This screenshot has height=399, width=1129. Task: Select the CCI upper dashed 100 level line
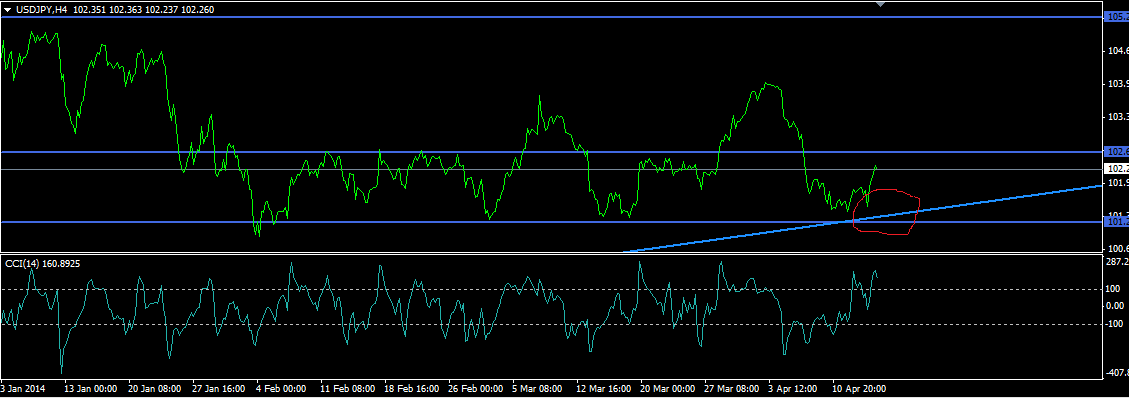(552, 290)
